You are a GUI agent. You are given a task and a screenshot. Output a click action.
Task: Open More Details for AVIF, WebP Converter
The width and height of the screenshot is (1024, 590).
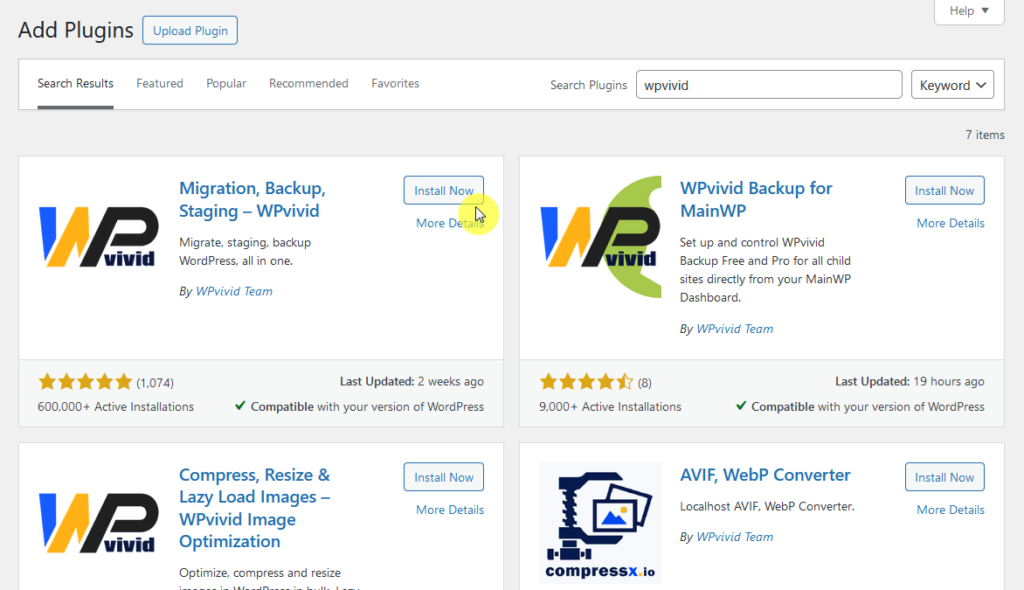[x=950, y=510]
